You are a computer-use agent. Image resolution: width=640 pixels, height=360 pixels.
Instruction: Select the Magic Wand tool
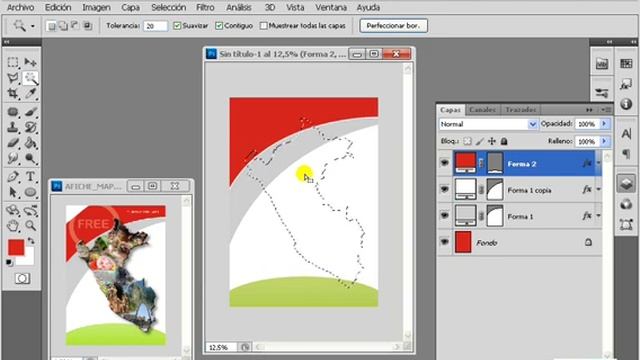[30, 78]
